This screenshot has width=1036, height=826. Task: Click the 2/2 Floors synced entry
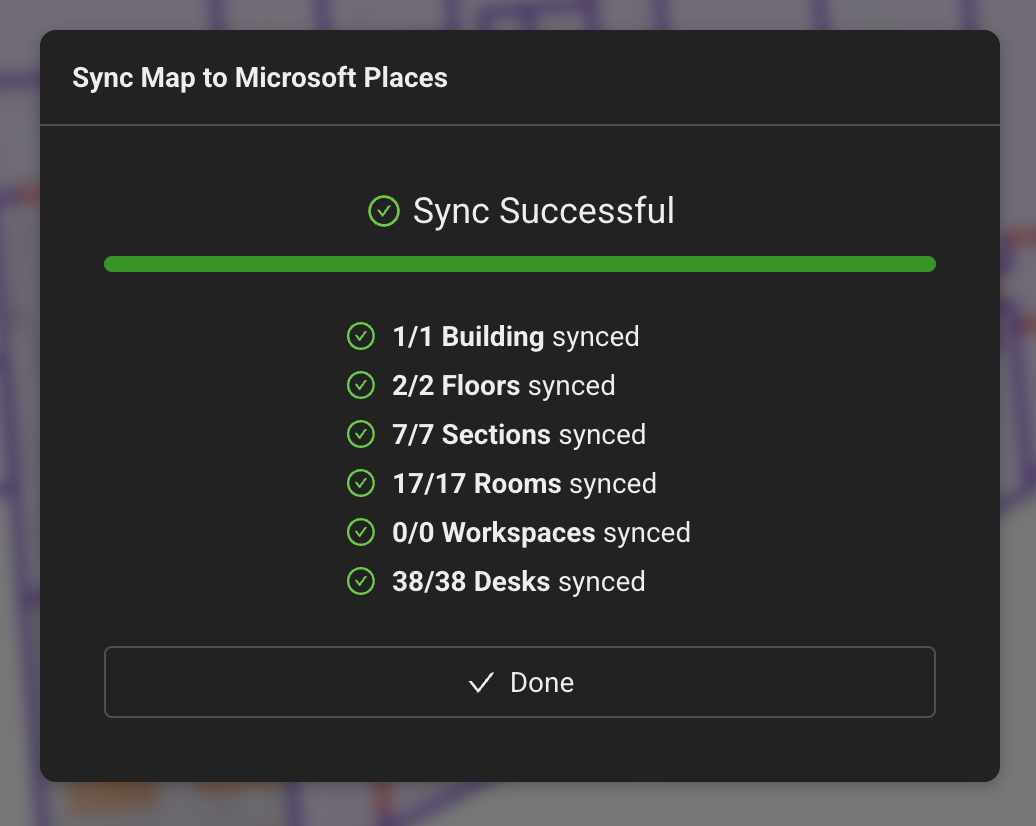click(x=503, y=385)
